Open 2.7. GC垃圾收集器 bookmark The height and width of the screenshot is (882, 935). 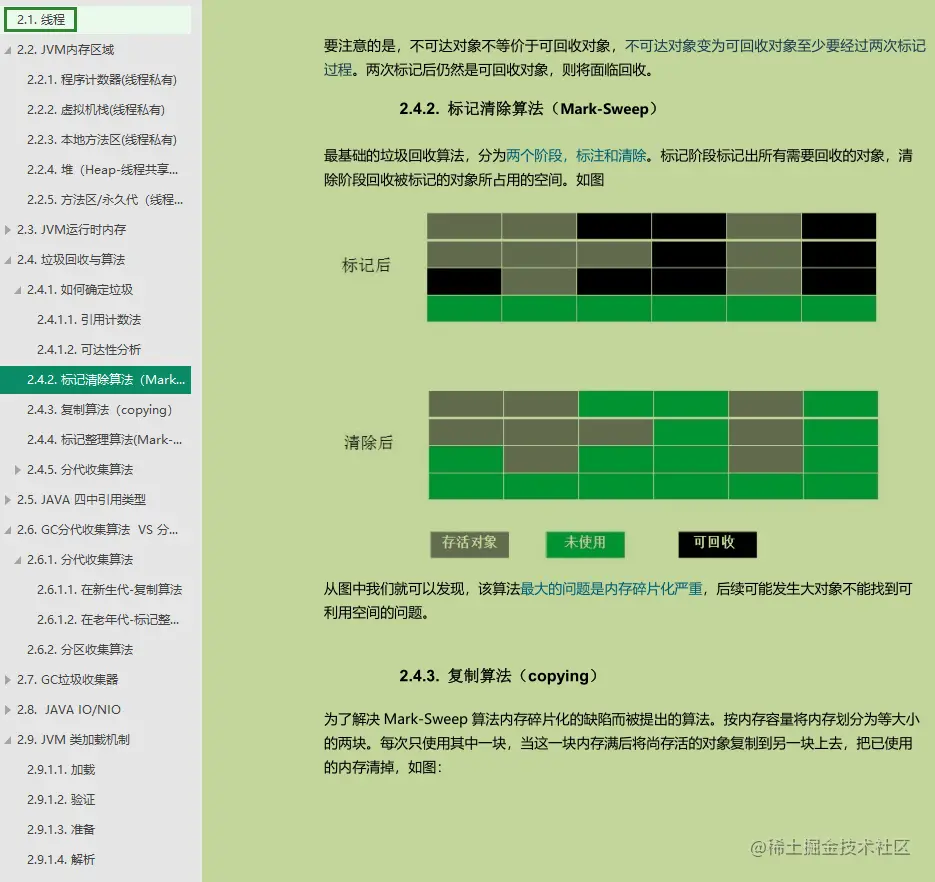(x=68, y=680)
